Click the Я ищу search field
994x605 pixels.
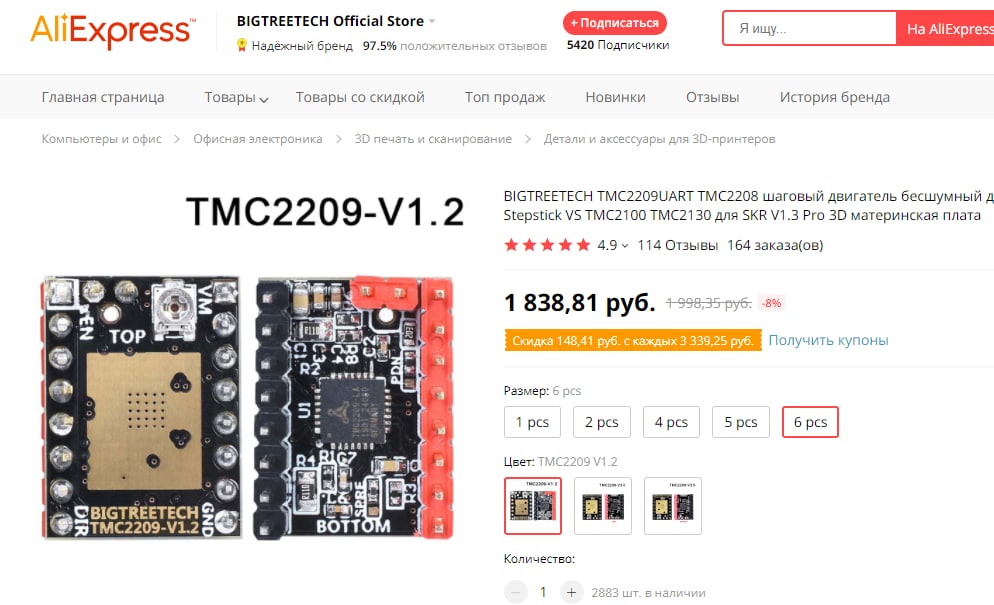coord(810,29)
